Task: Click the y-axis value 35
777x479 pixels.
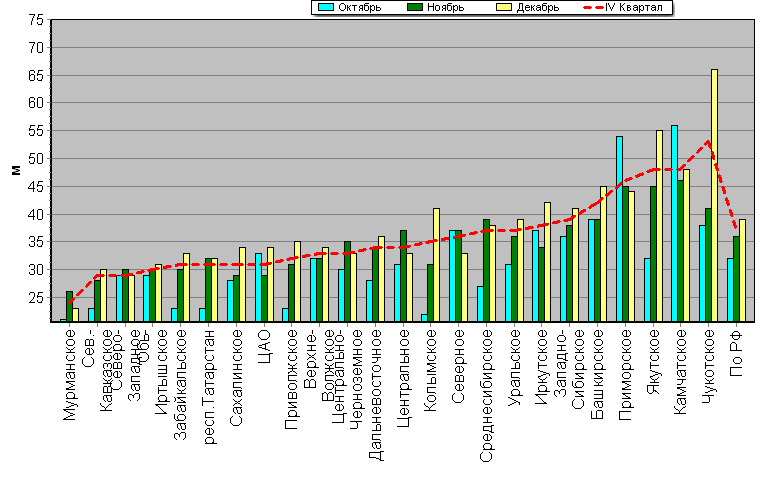Action: point(36,242)
